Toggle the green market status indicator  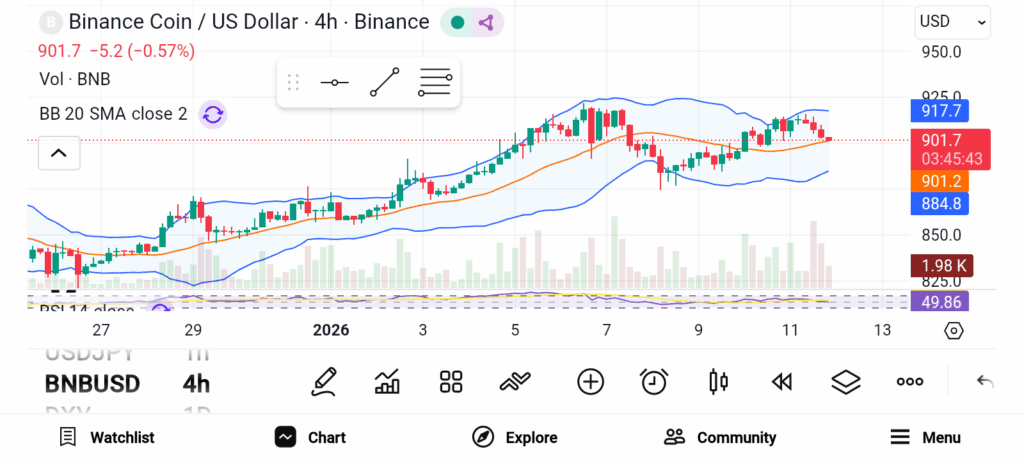click(x=457, y=22)
